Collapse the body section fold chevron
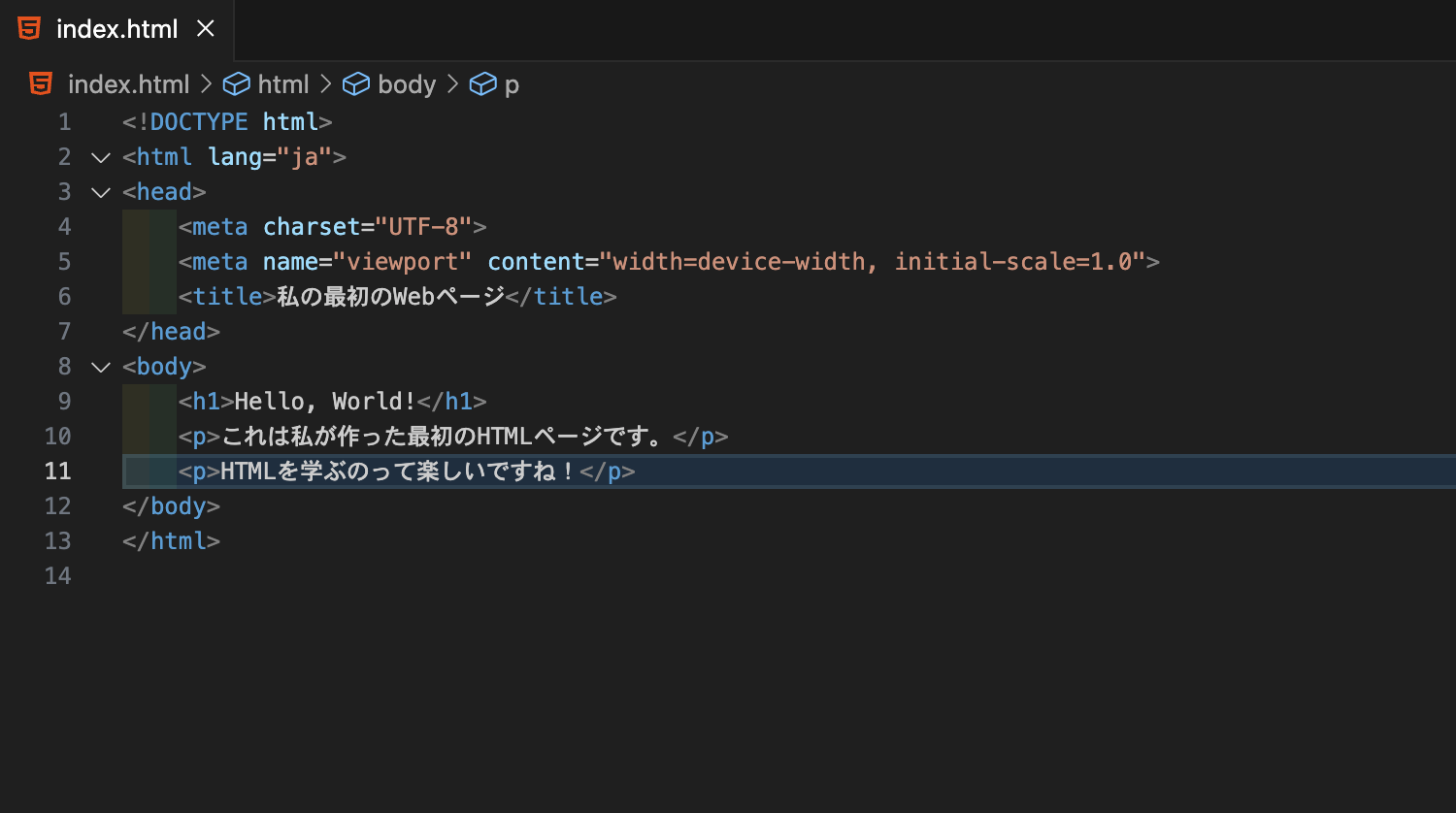1456x813 pixels. click(100, 366)
